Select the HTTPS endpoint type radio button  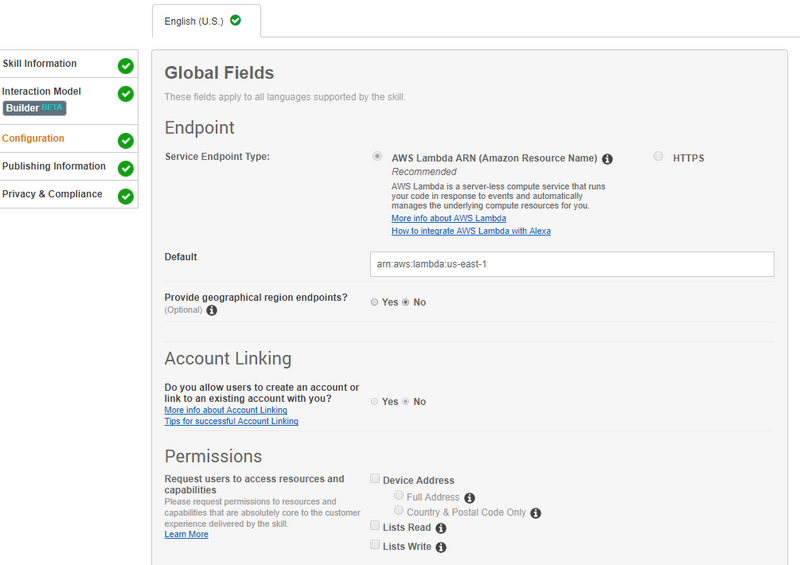click(658, 156)
